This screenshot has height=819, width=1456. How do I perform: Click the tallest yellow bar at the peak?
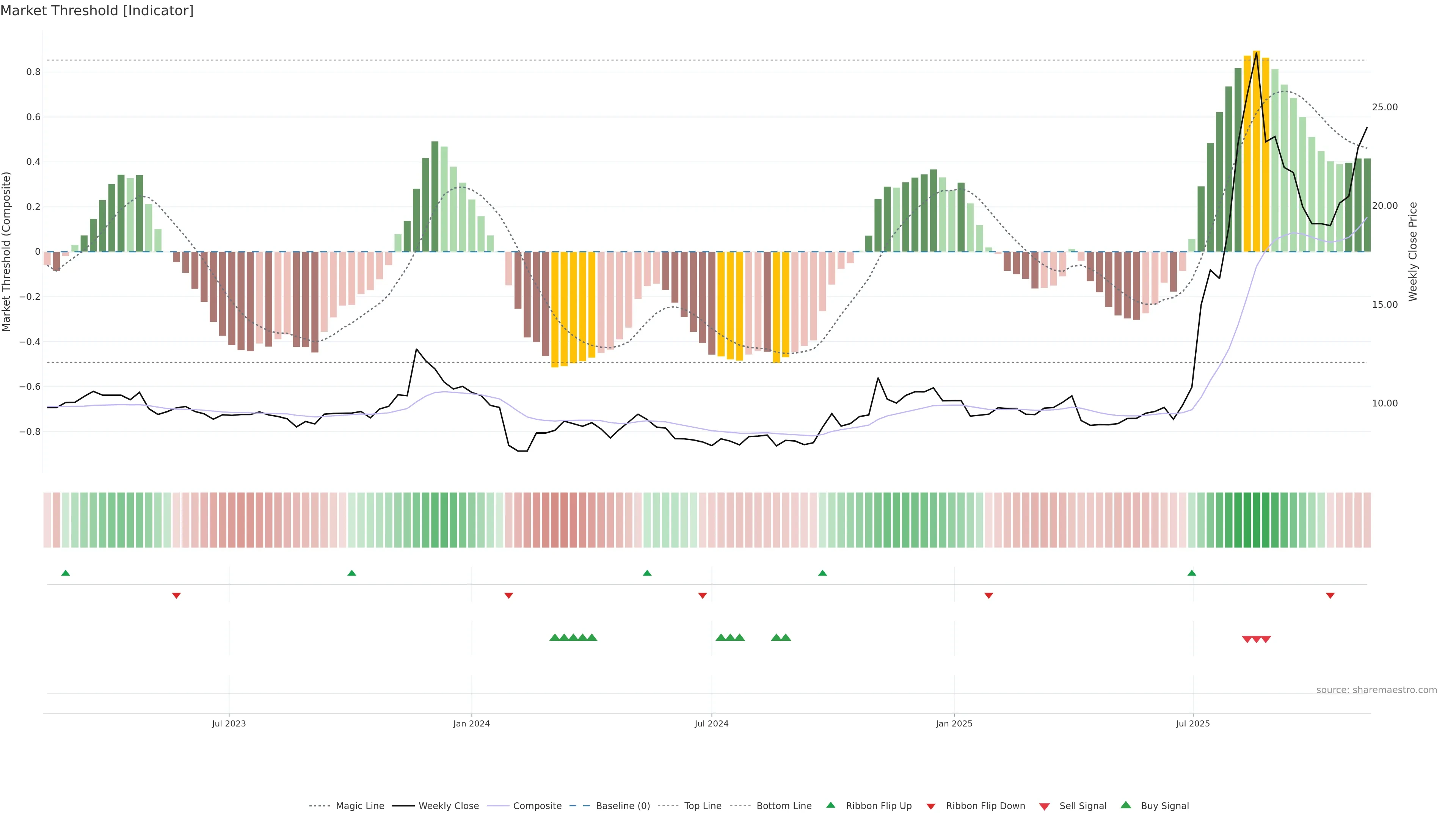tap(1257, 152)
